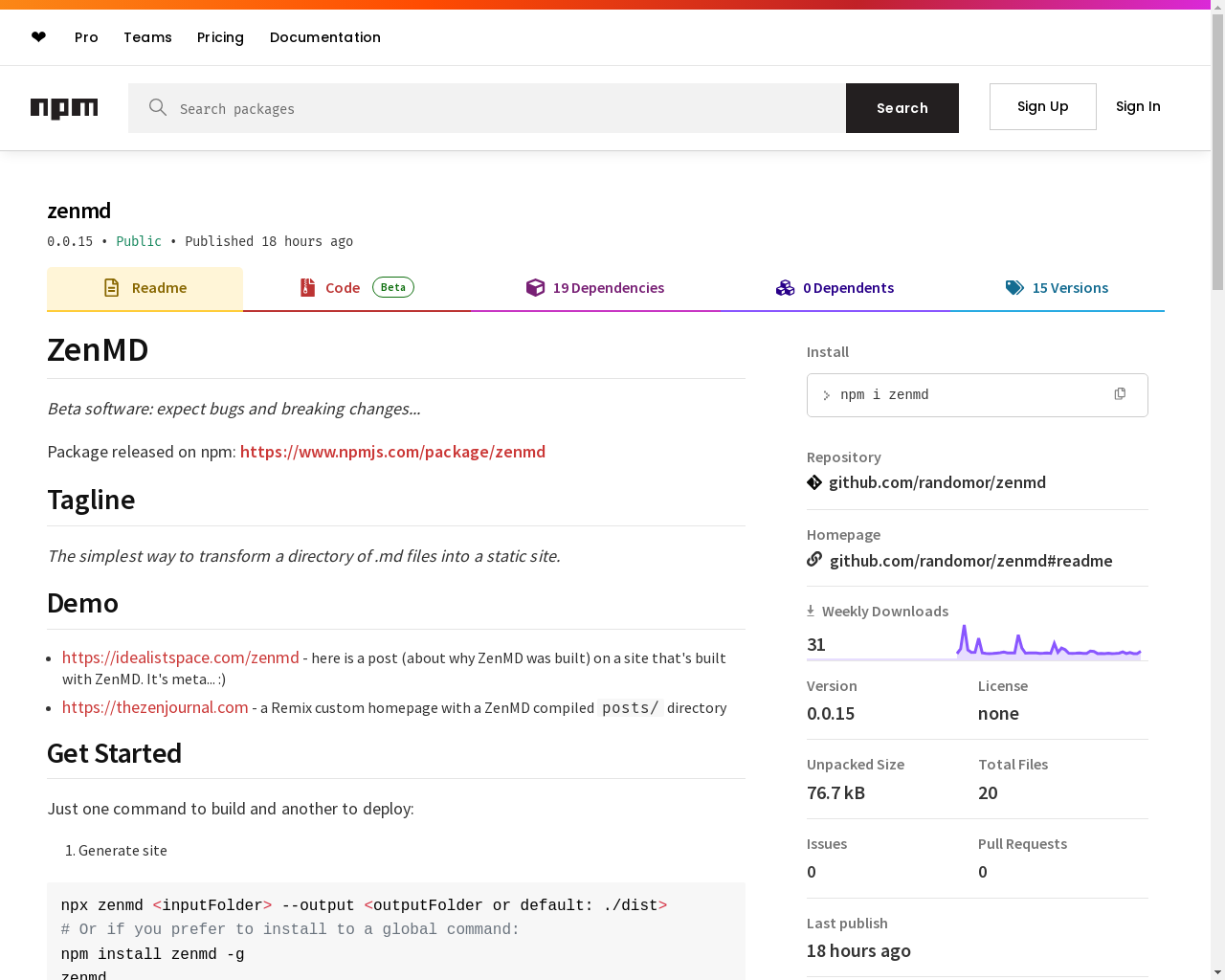Click the weekly downloads arrow icon
This screenshot has height=980, width=1225.
tap(811, 611)
